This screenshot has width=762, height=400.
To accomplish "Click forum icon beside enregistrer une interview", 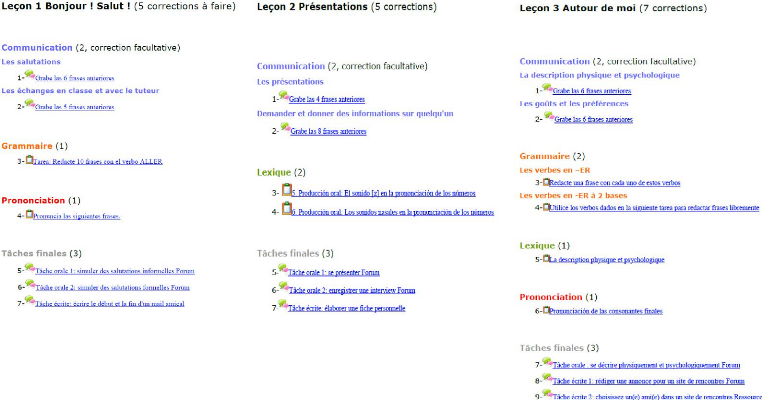I will [x=284, y=287].
